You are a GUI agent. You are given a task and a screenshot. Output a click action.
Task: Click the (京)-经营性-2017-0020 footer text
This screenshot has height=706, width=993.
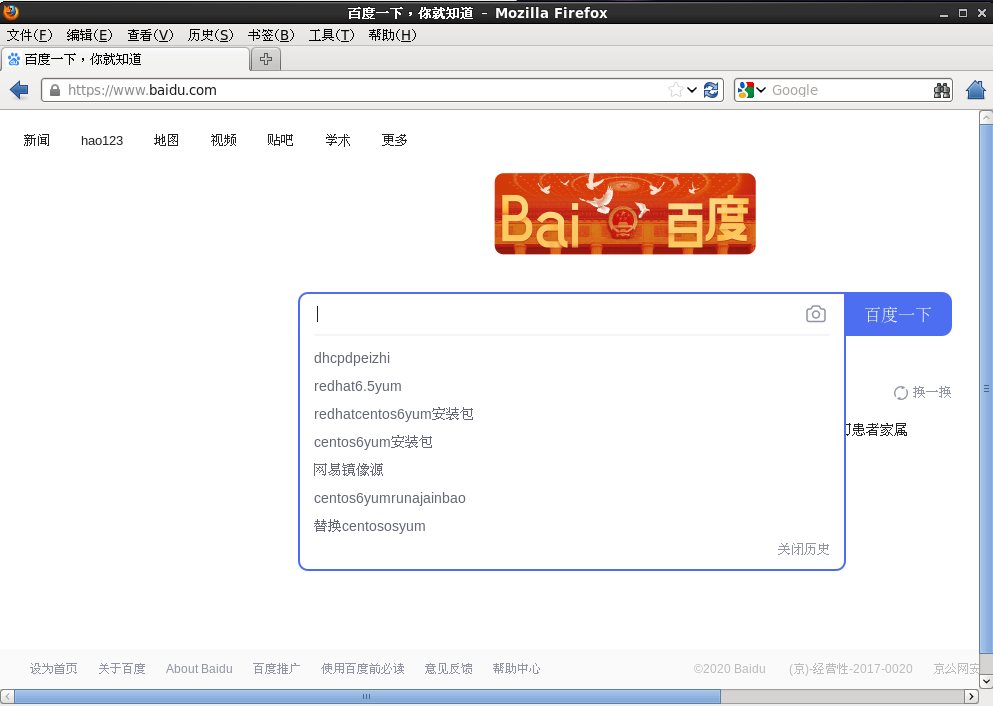851,669
